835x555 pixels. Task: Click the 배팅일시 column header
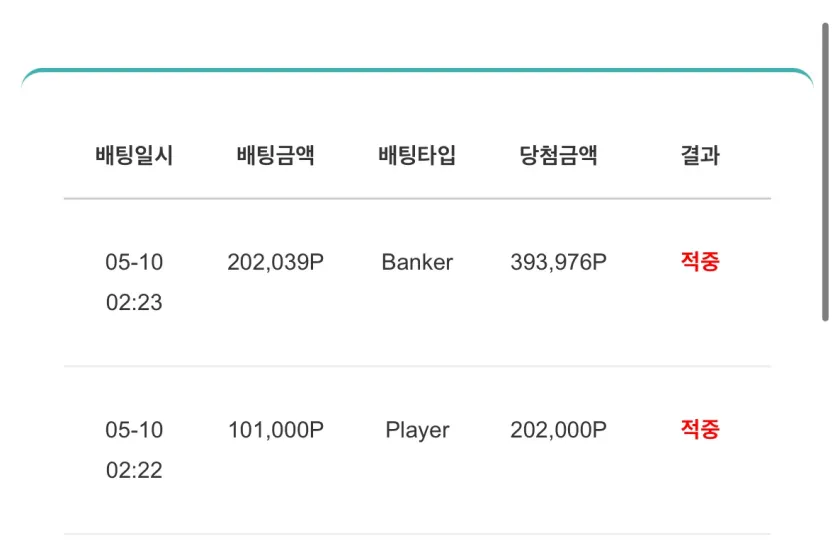point(134,156)
